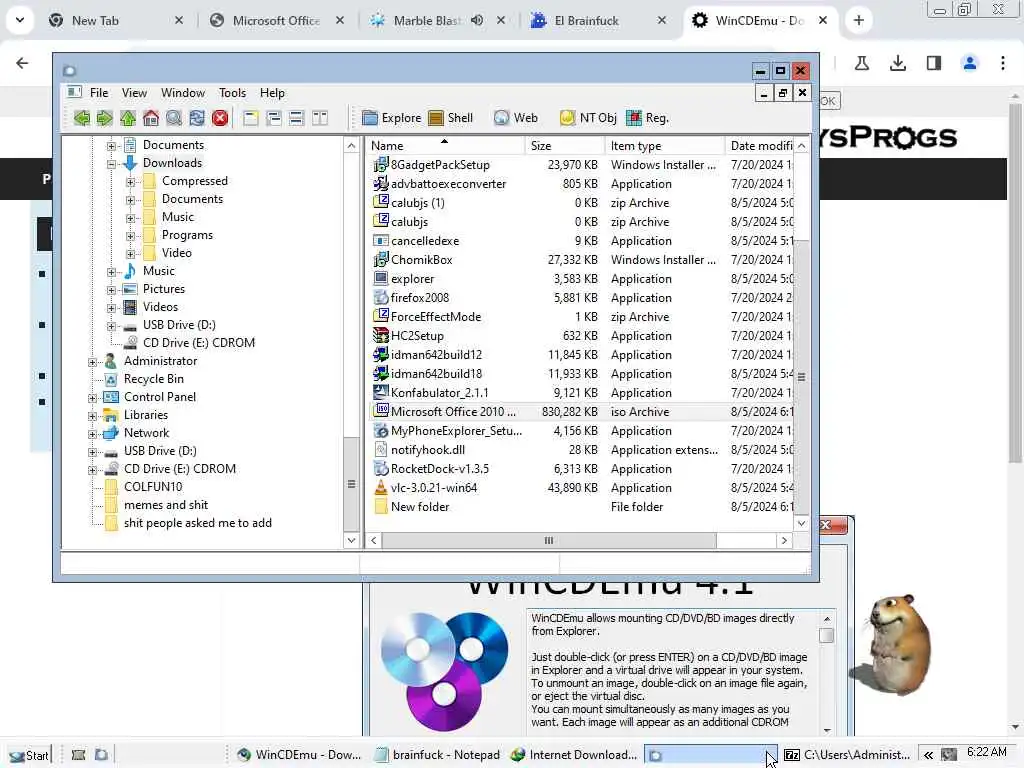Open the Chrome profile avatar

click(x=970, y=63)
